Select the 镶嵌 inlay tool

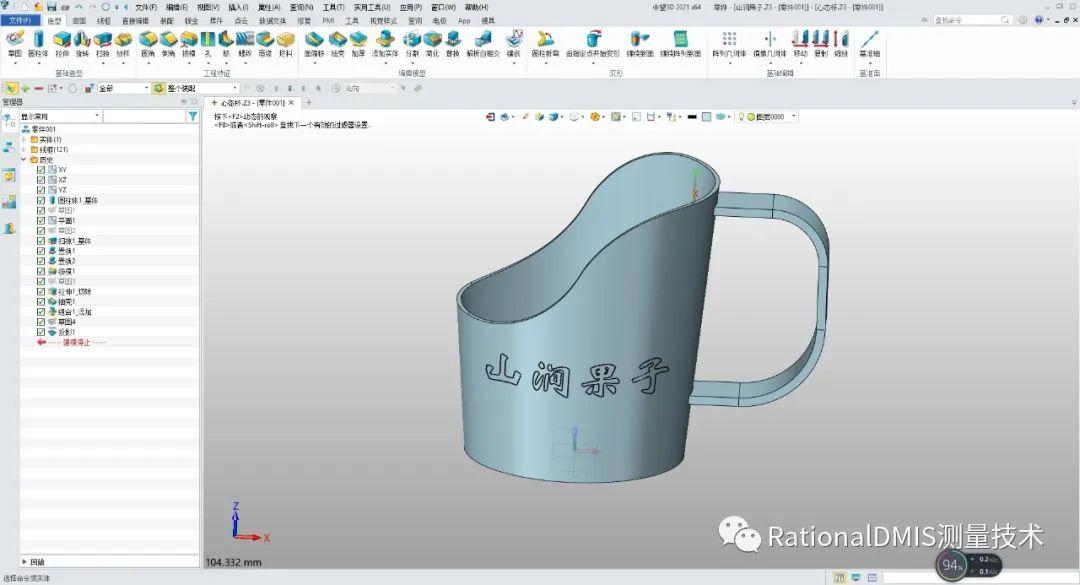point(514,43)
